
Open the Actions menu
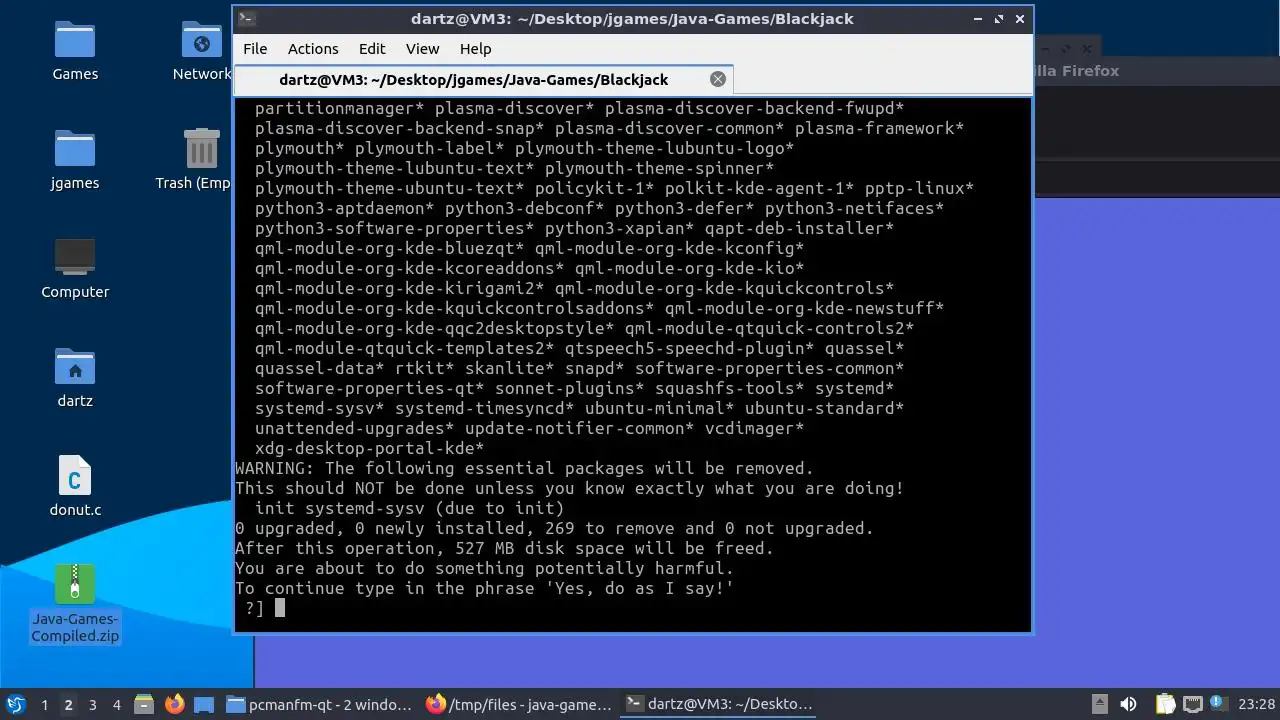(x=313, y=48)
